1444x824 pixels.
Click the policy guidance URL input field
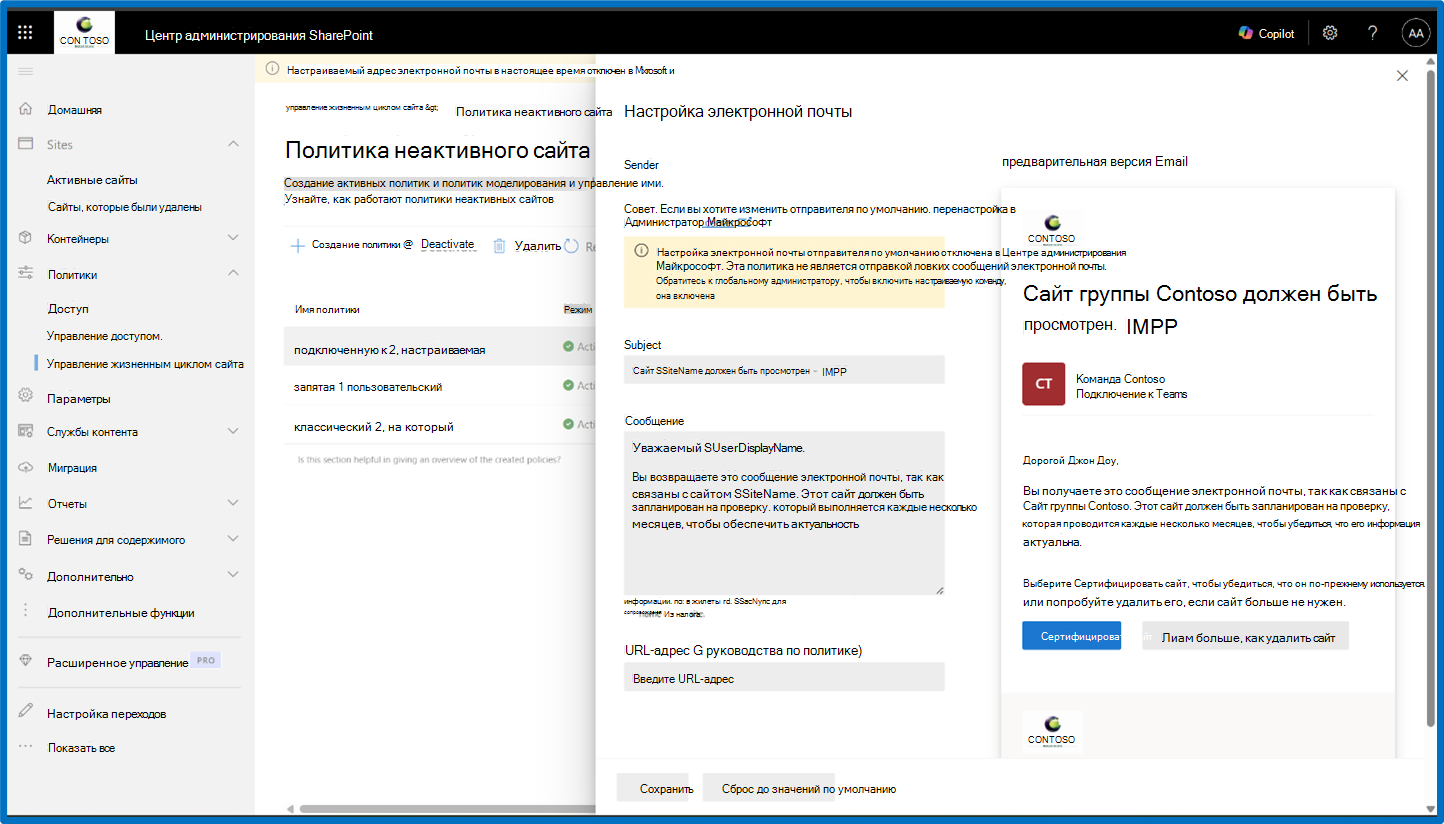[784, 677]
